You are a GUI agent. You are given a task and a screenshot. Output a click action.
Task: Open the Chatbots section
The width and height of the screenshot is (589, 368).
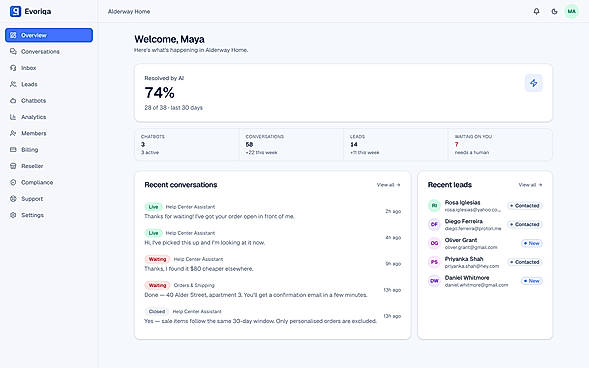(49, 101)
